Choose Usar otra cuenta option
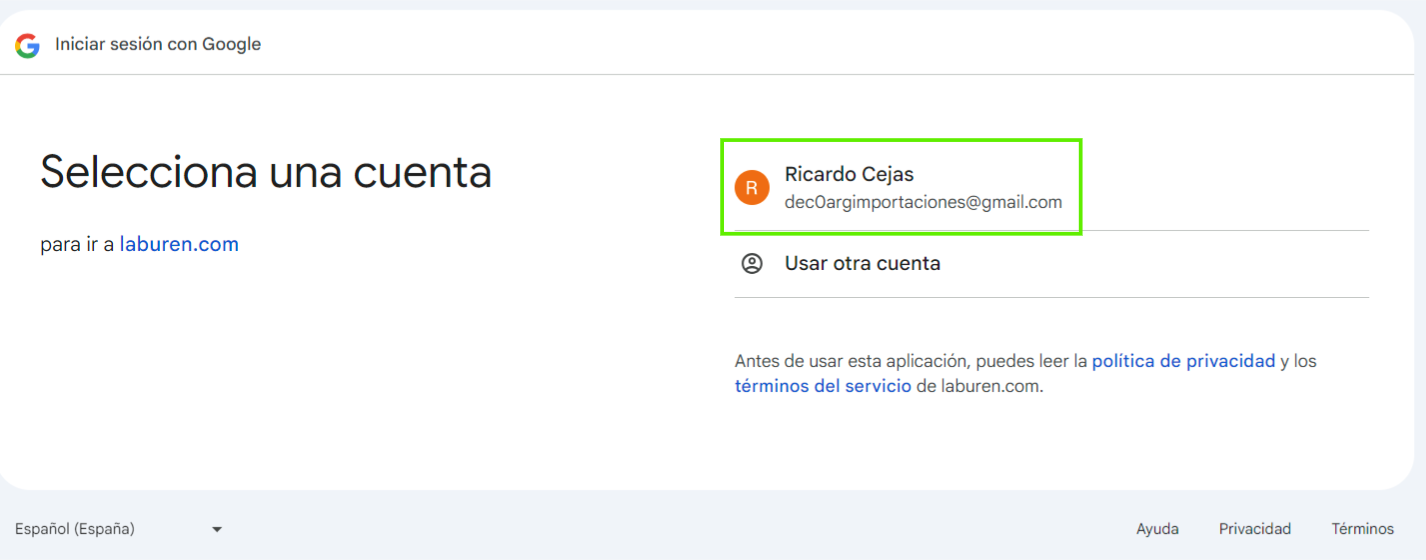Image resolution: width=1426 pixels, height=560 pixels. [x=862, y=264]
